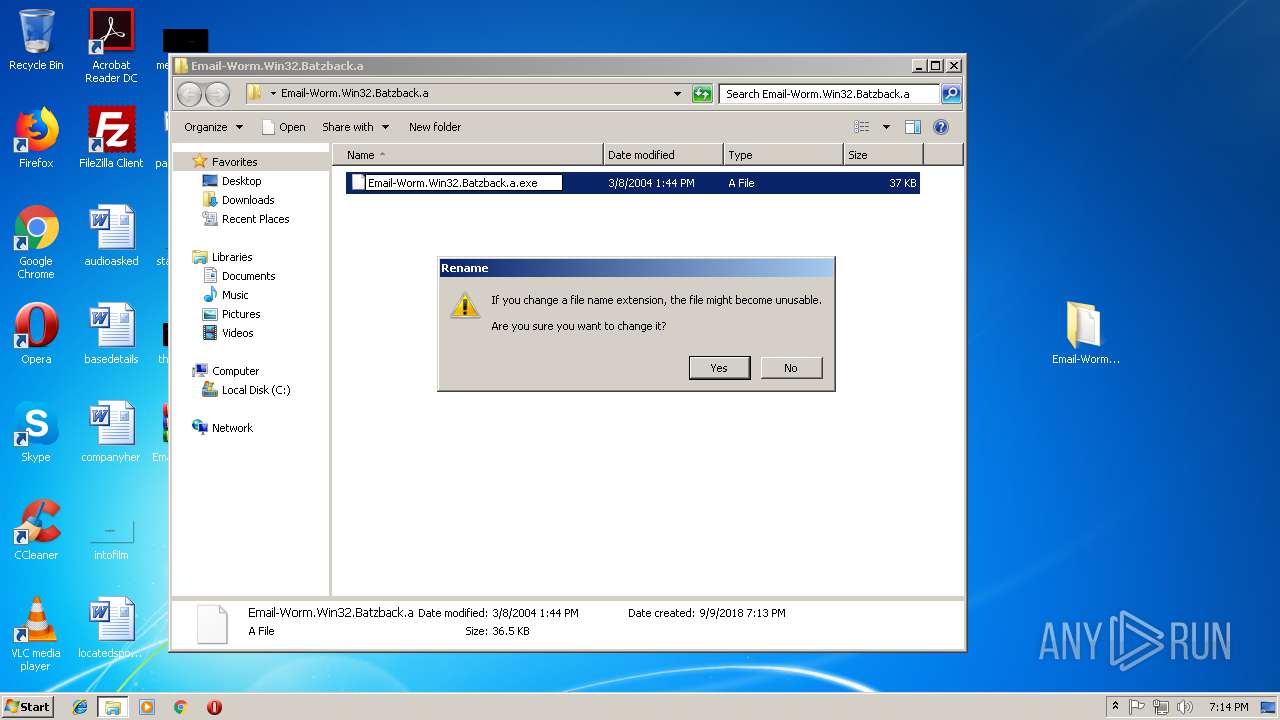Open the Music library
This screenshot has height=720, width=1280.
point(235,295)
